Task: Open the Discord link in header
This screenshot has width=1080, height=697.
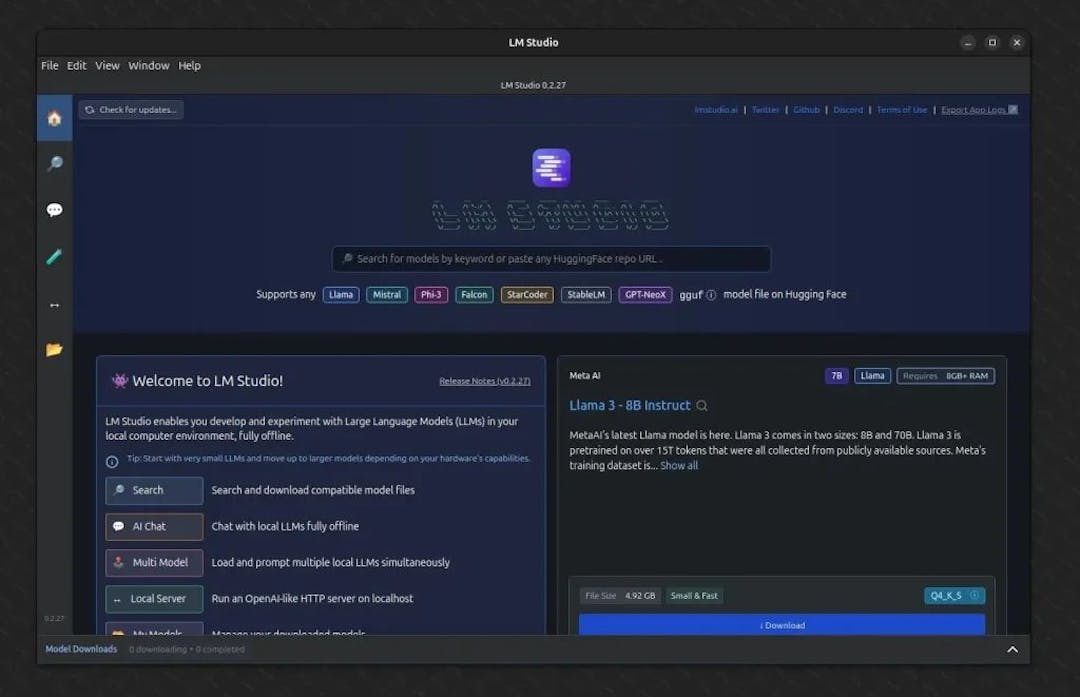Action: tap(848, 110)
